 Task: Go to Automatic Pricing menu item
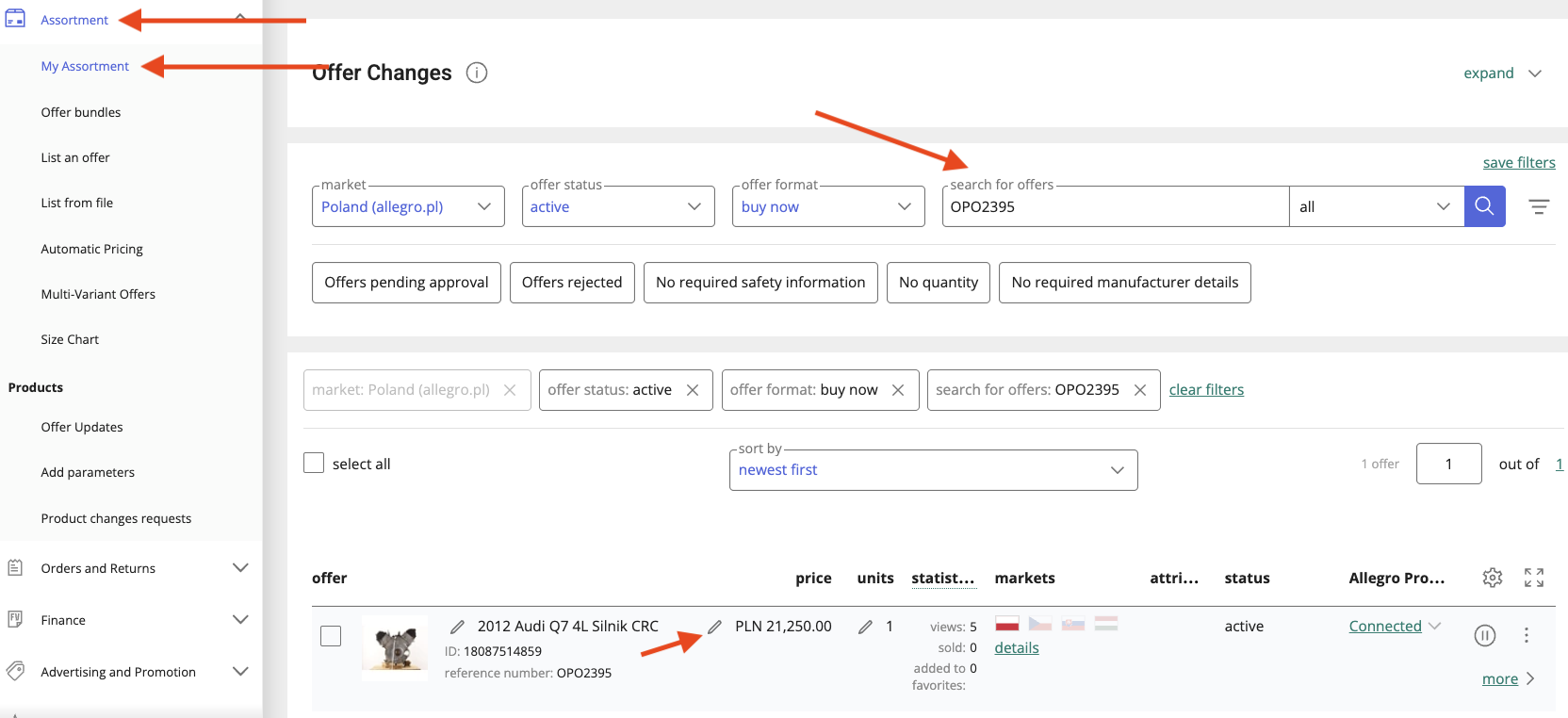click(92, 249)
